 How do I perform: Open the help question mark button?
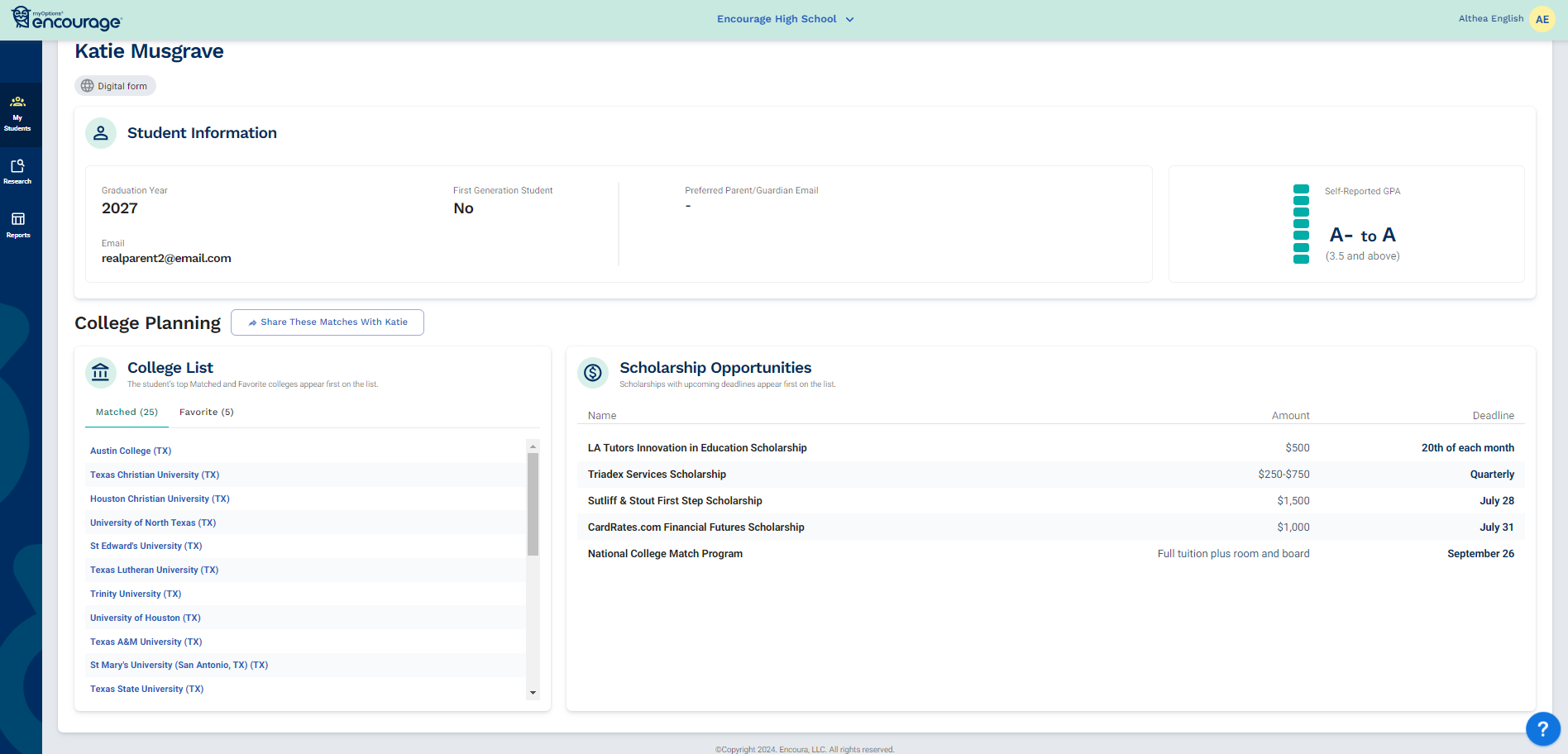pyautogui.click(x=1542, y=729)
